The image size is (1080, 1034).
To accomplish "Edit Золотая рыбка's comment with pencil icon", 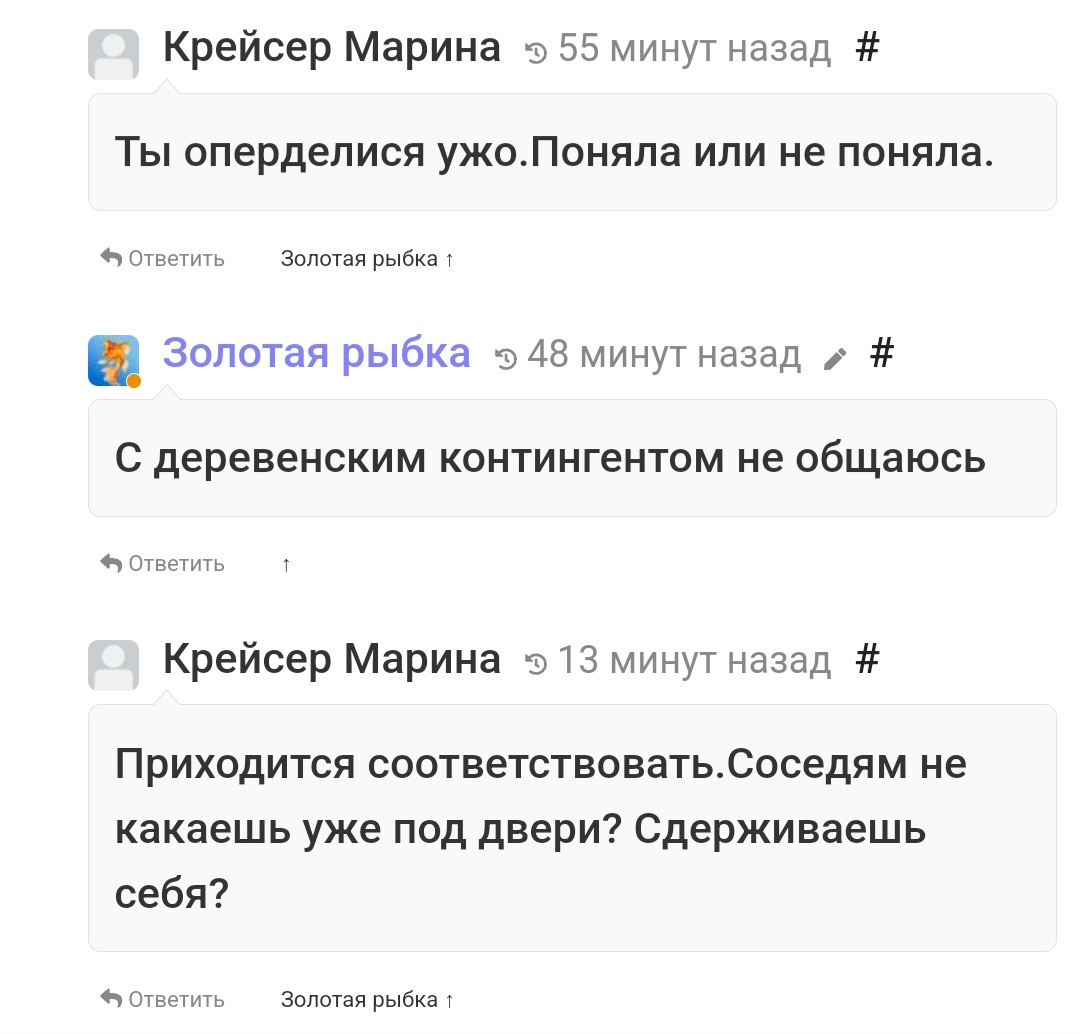I will click(835, 359).
